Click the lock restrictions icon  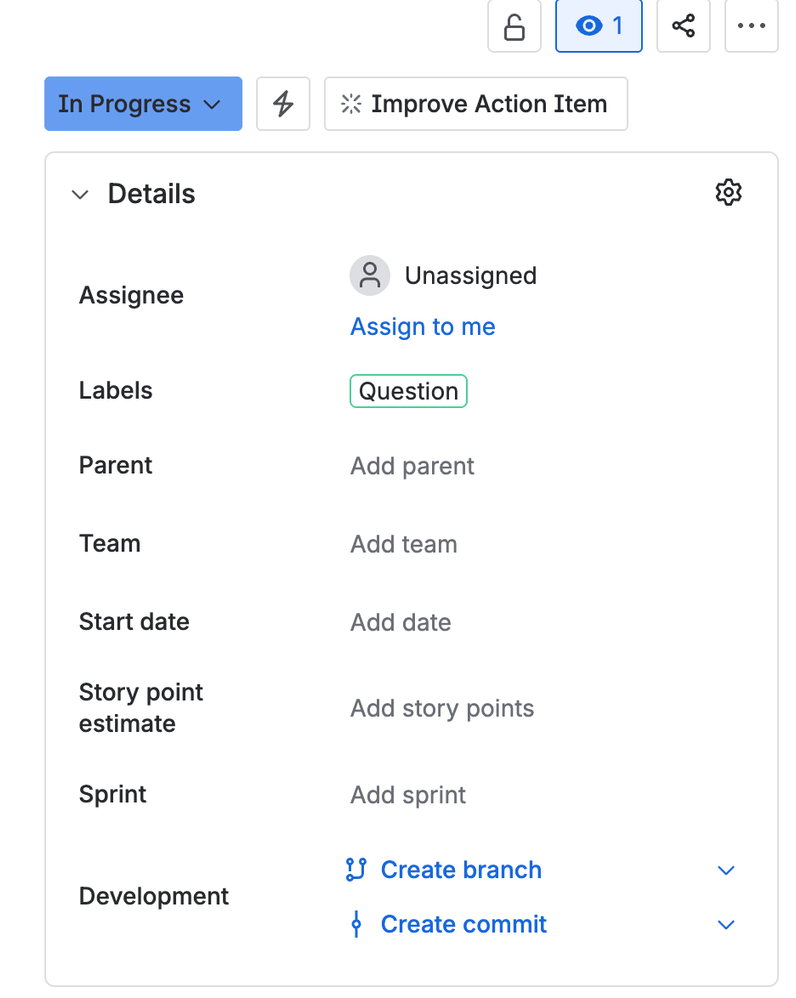pyautogui.click(x=514, y=27)
